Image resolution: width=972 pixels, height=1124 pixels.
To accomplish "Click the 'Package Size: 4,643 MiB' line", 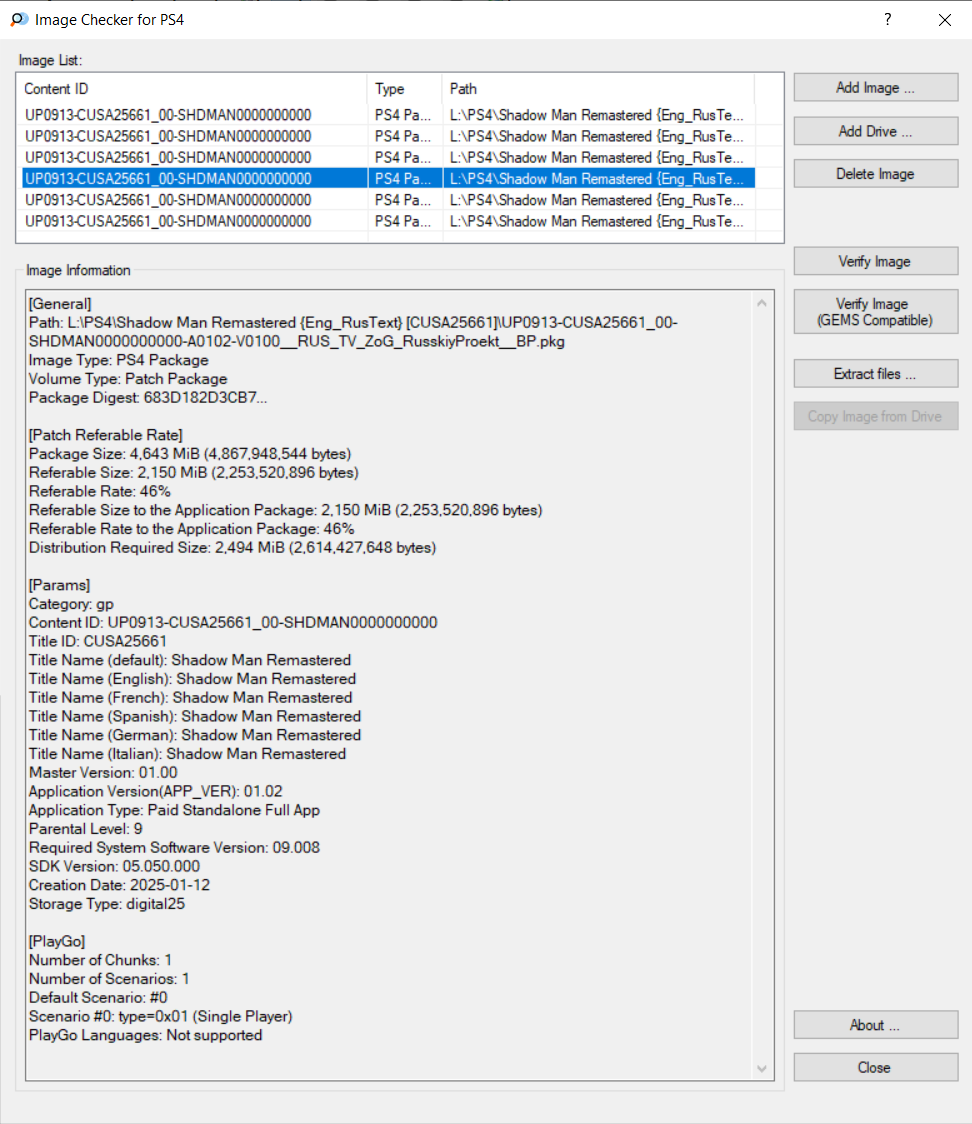I will [x=190, y=454].
